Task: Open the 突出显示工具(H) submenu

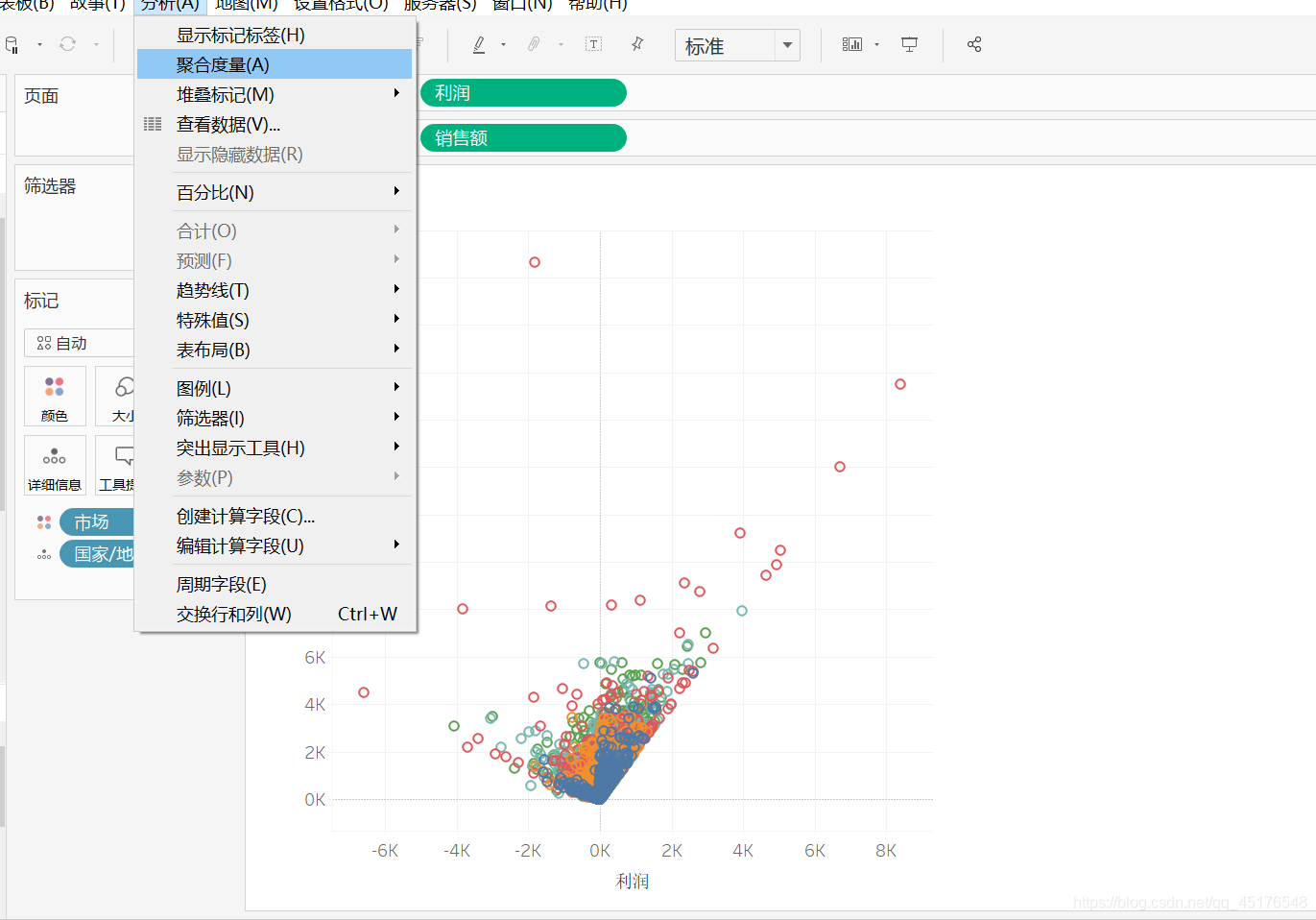Action: coord(275,448)
